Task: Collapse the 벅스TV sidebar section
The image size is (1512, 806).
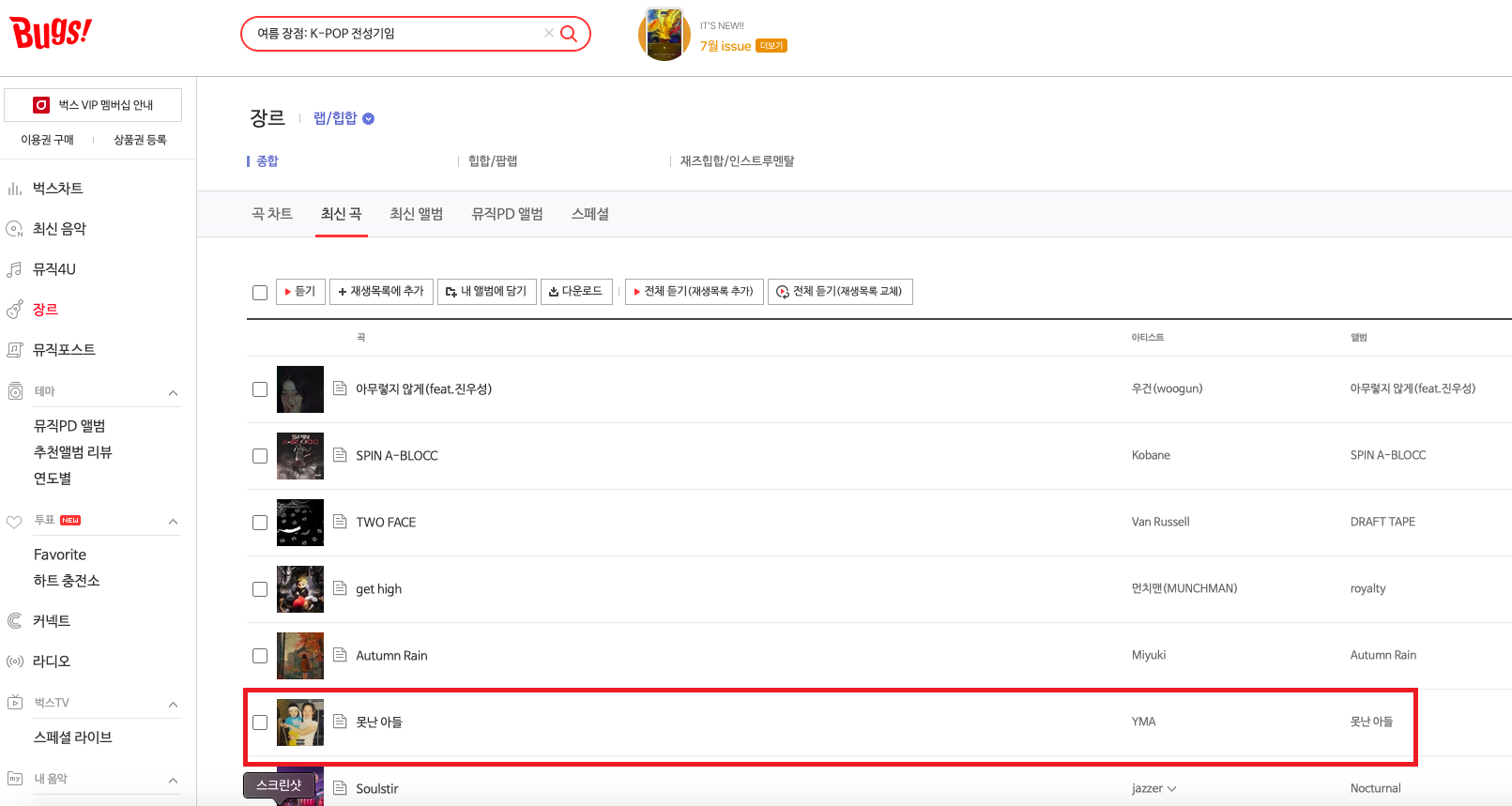Action: [x=173, y=704]
